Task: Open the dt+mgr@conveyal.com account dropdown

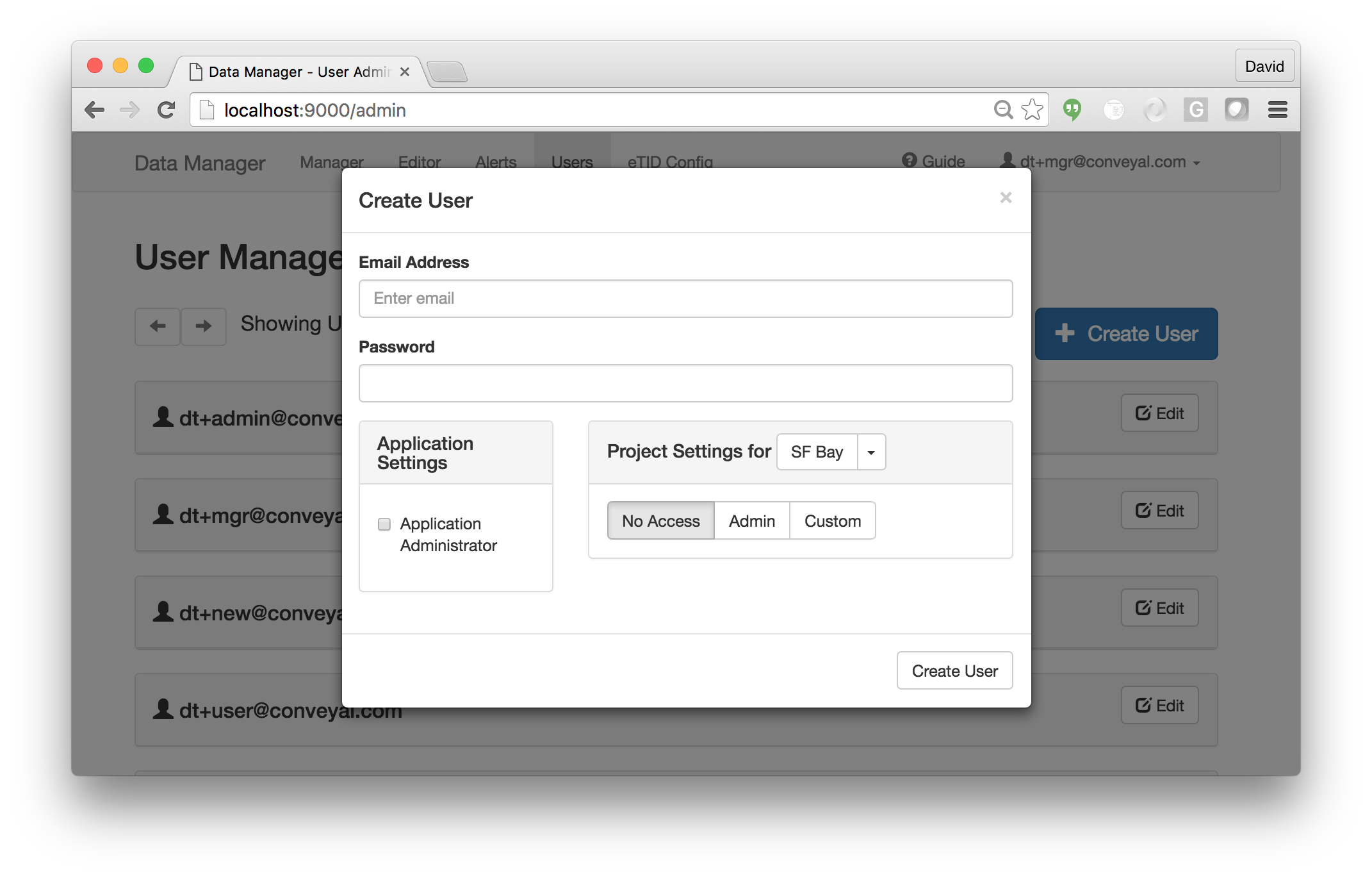Action: (1100, 162)
